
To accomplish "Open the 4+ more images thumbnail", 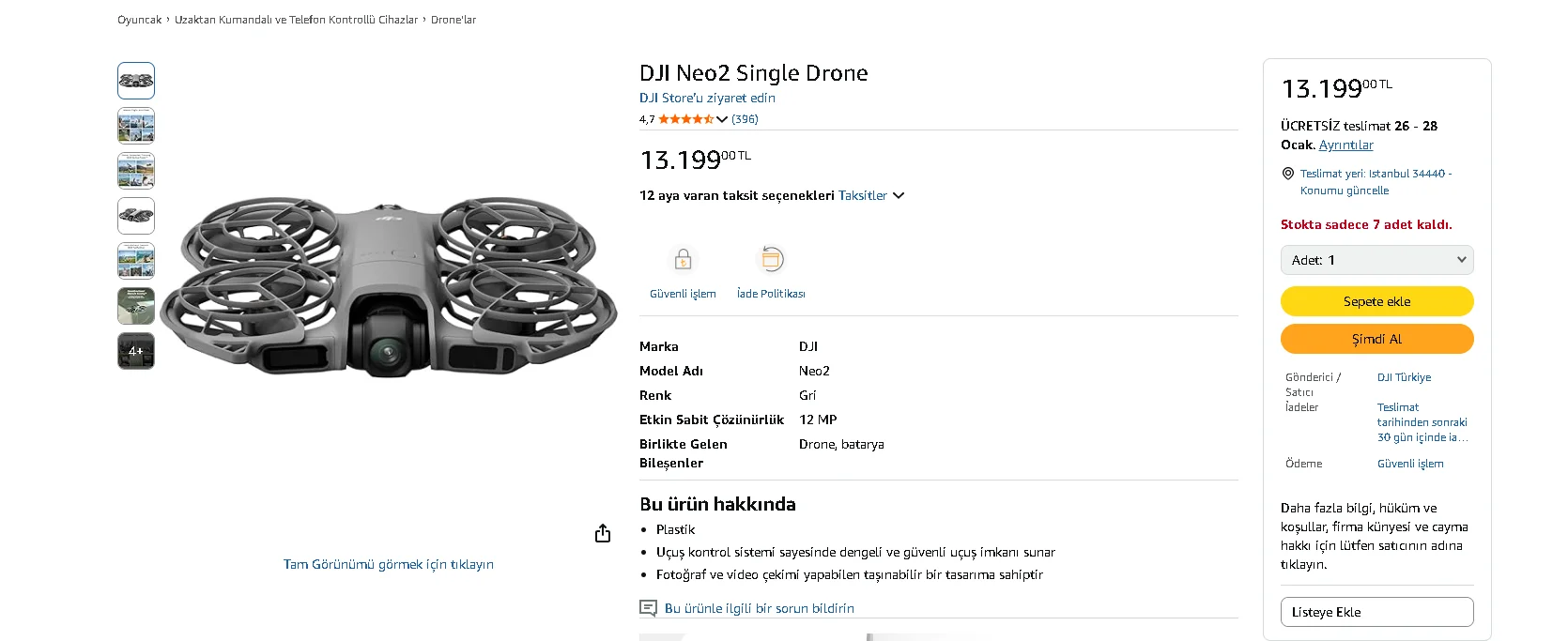I will [x=136, y=351].
